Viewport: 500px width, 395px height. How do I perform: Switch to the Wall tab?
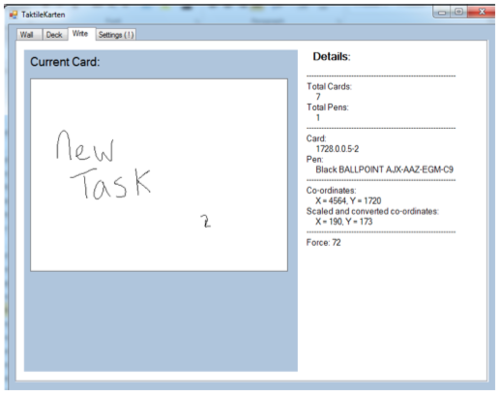tap(29, 35)
